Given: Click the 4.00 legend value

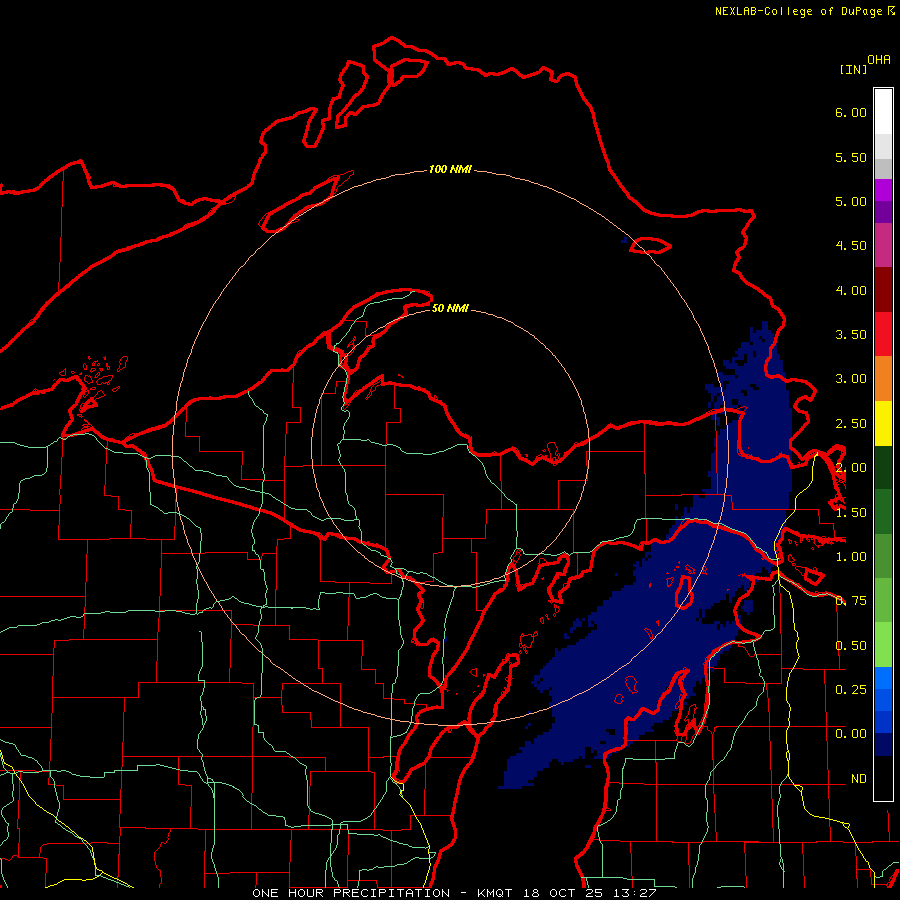Looking at the screenshot, I should pyautogui.click(x=851, y=290).
